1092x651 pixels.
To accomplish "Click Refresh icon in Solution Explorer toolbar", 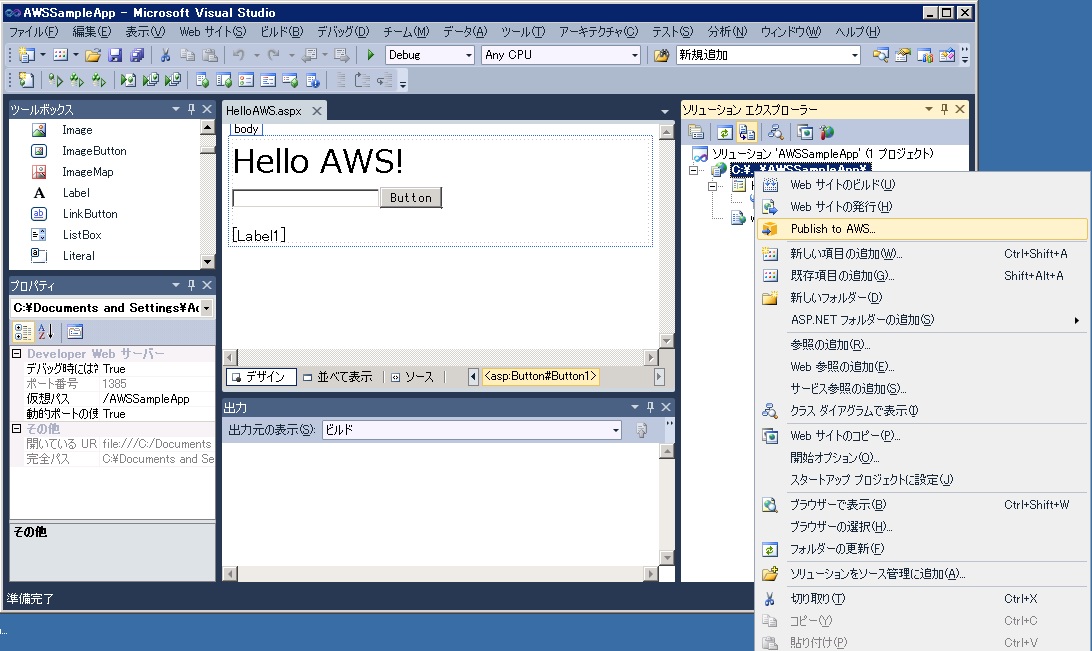I will [x=724, y=132].
